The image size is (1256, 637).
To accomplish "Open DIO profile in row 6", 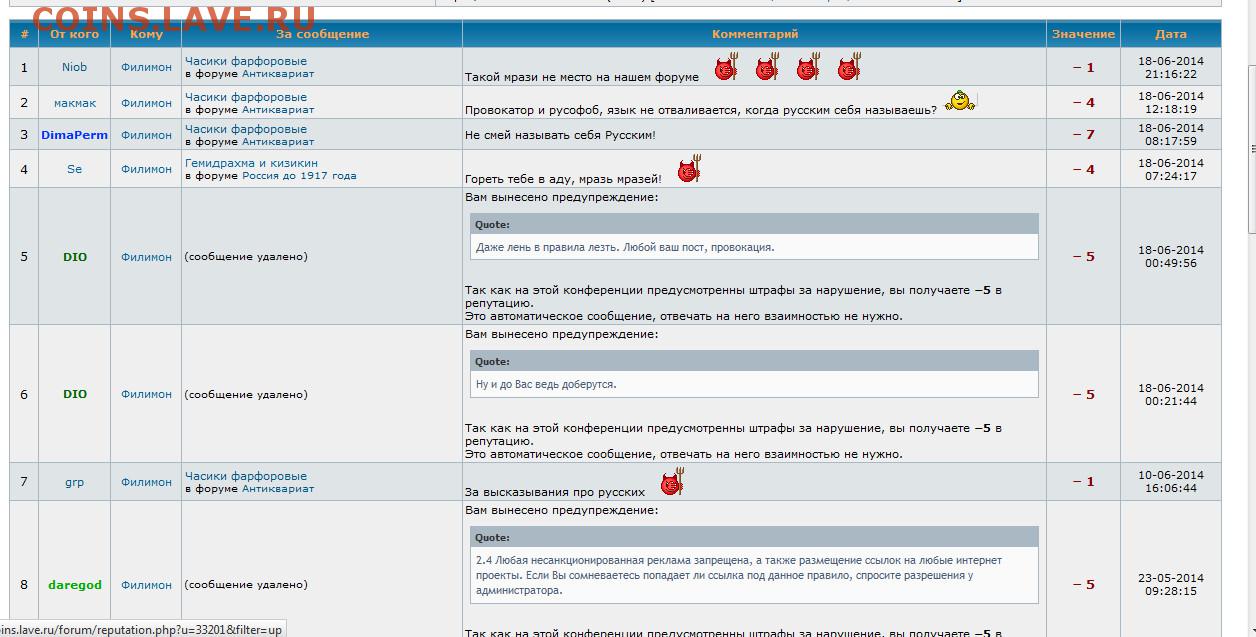I will point(75,394).
